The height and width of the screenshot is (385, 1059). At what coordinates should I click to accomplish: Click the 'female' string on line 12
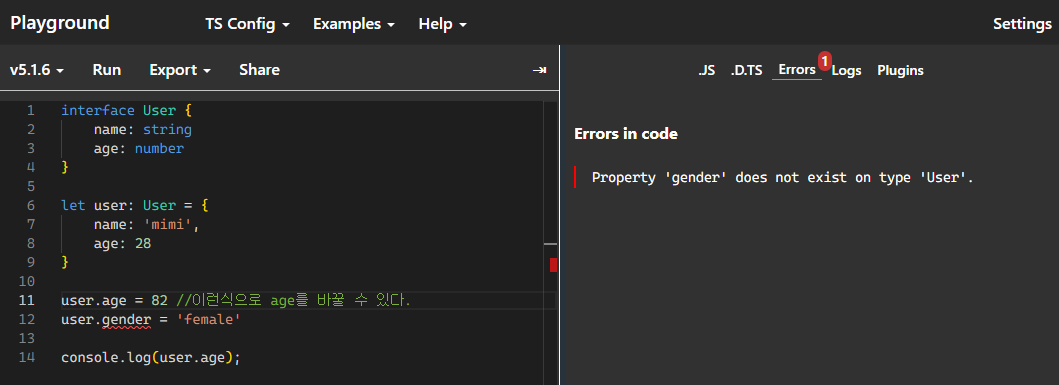[208, 319]
